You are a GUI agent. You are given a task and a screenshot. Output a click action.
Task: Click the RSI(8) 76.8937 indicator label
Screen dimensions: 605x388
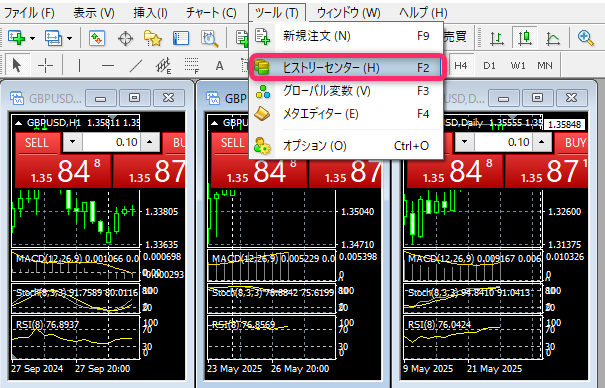coord(47,324)
